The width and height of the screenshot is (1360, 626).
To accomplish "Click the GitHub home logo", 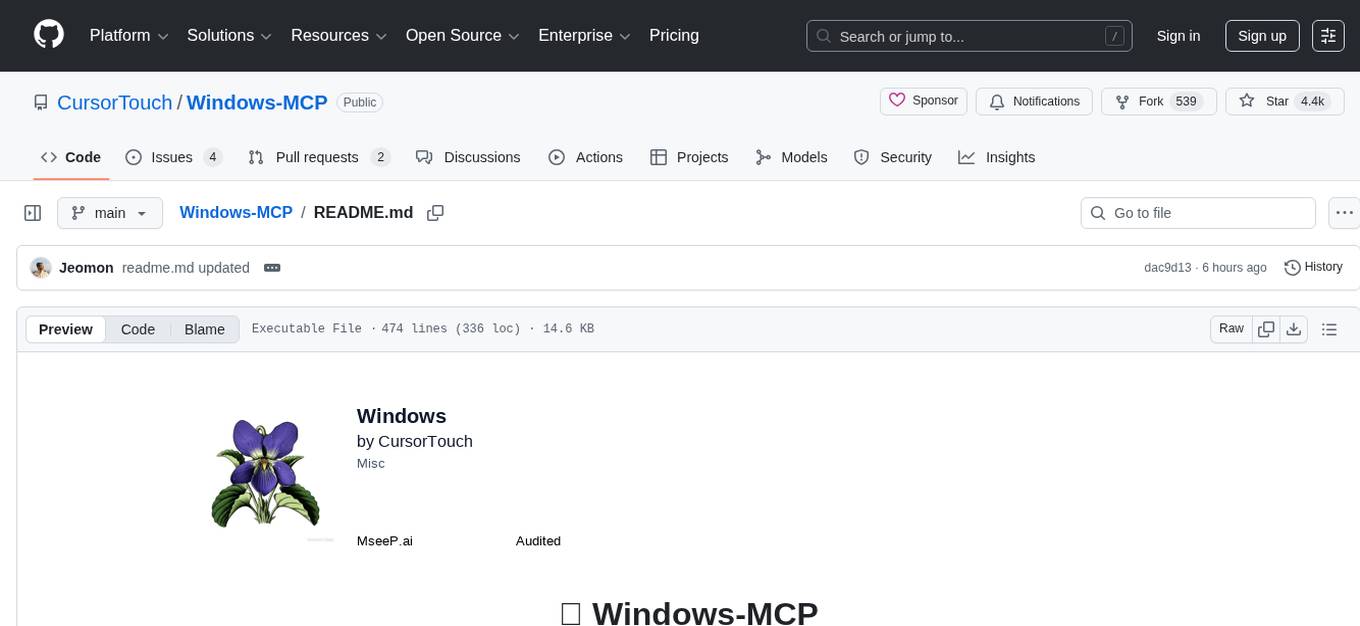I will pyautogui.click(x=48, y=35).
